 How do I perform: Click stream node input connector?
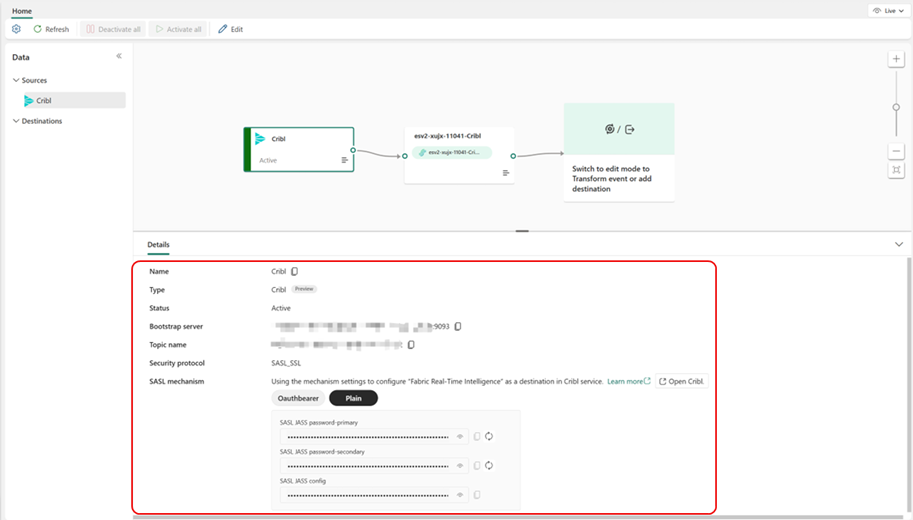pos(405,156)
